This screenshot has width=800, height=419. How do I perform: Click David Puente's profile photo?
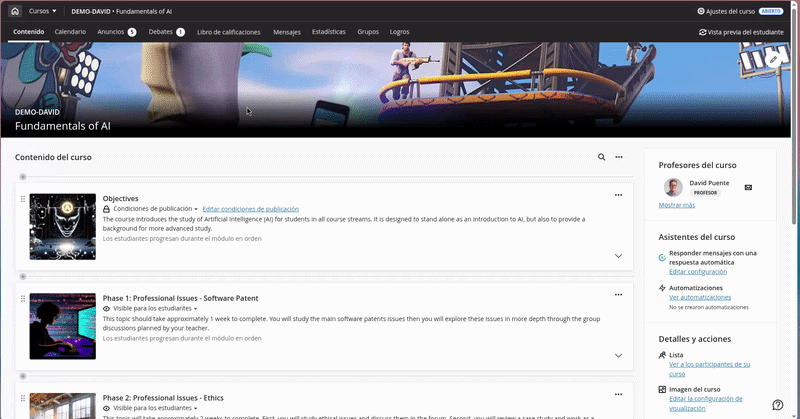point(673,187)
